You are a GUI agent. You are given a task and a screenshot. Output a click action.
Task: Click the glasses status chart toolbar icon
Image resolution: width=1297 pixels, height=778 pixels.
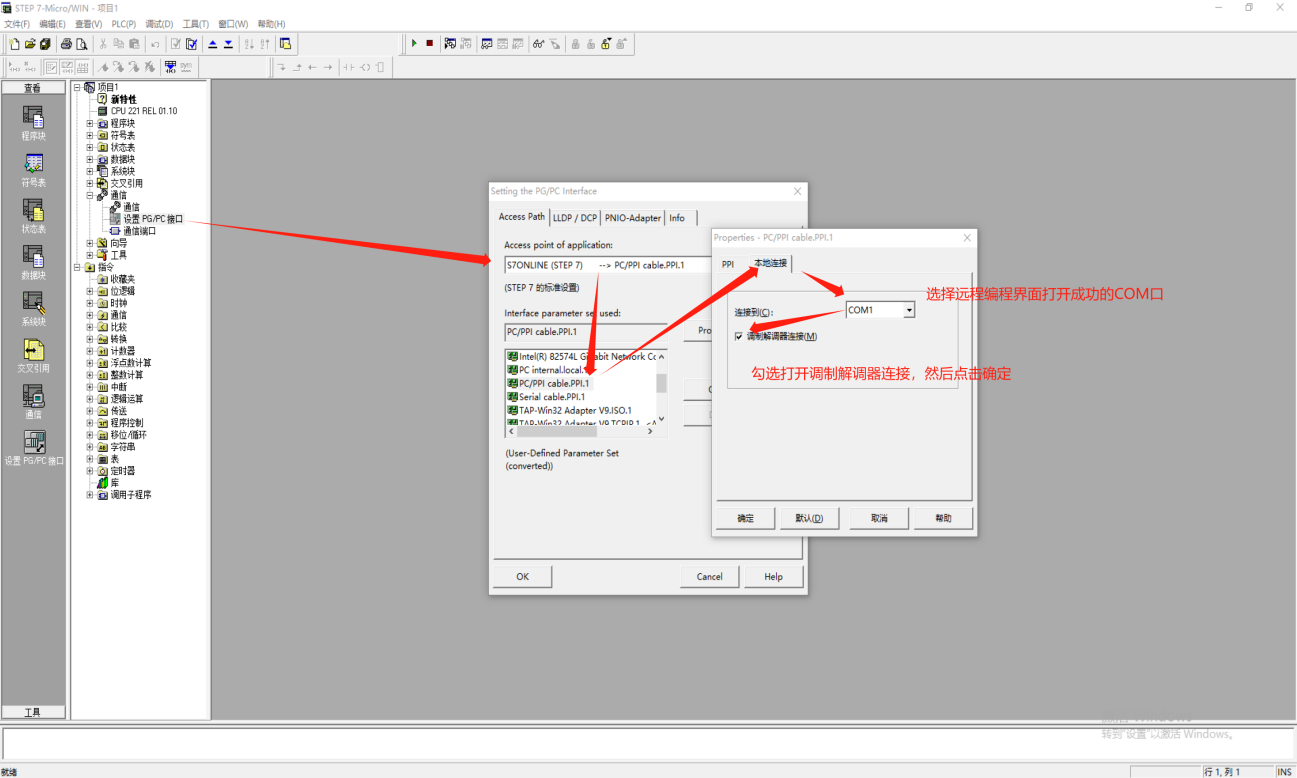click(539, 44)
